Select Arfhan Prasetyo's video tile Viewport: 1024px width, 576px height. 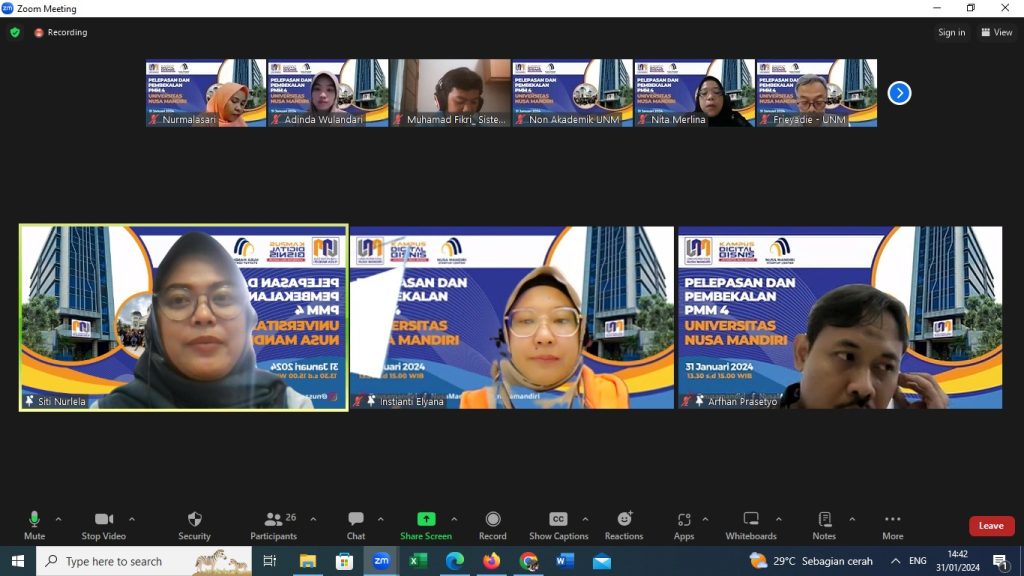[x=840, y=317]
